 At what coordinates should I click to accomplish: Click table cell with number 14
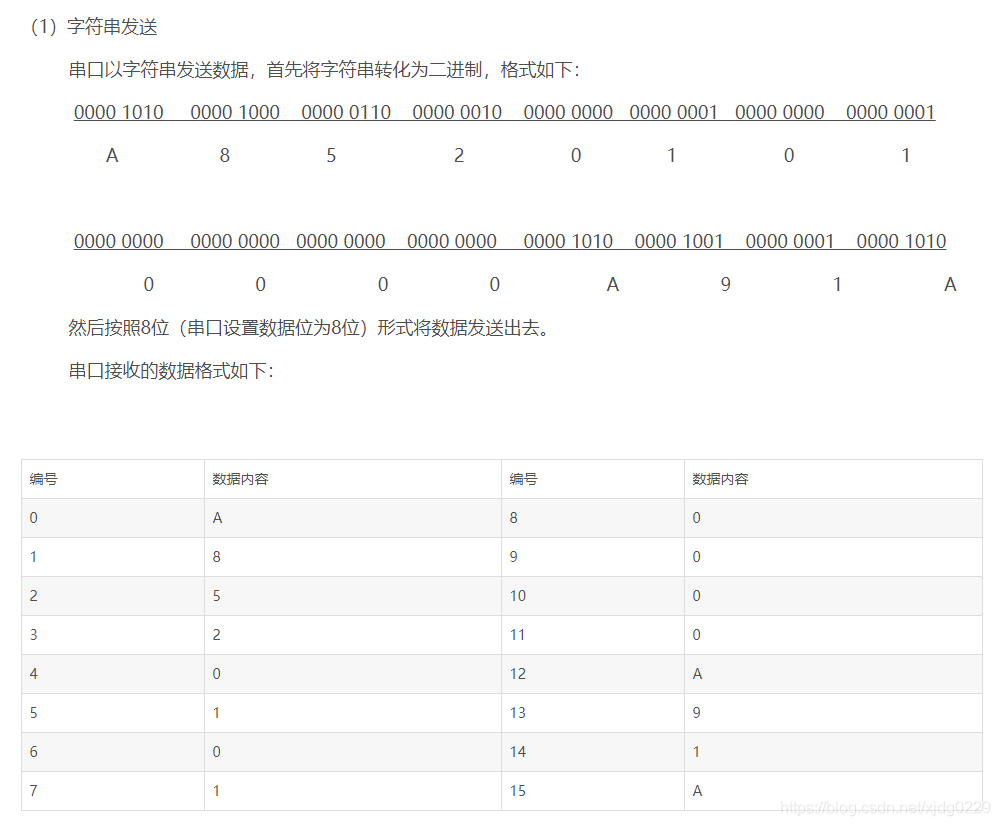pyautogui.click(x=592, y=752)
